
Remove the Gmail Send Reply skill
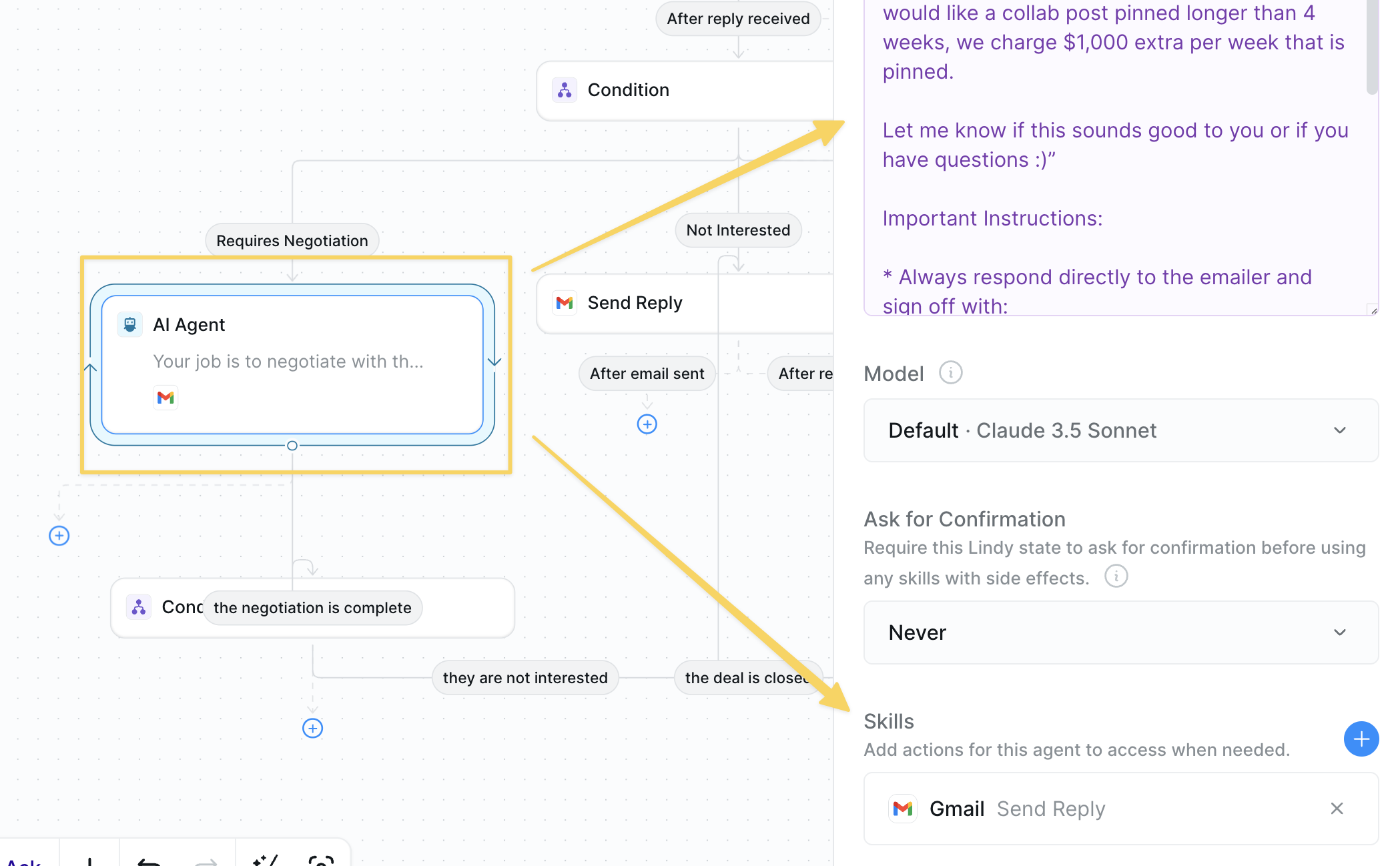click(x=1336, y=809)
